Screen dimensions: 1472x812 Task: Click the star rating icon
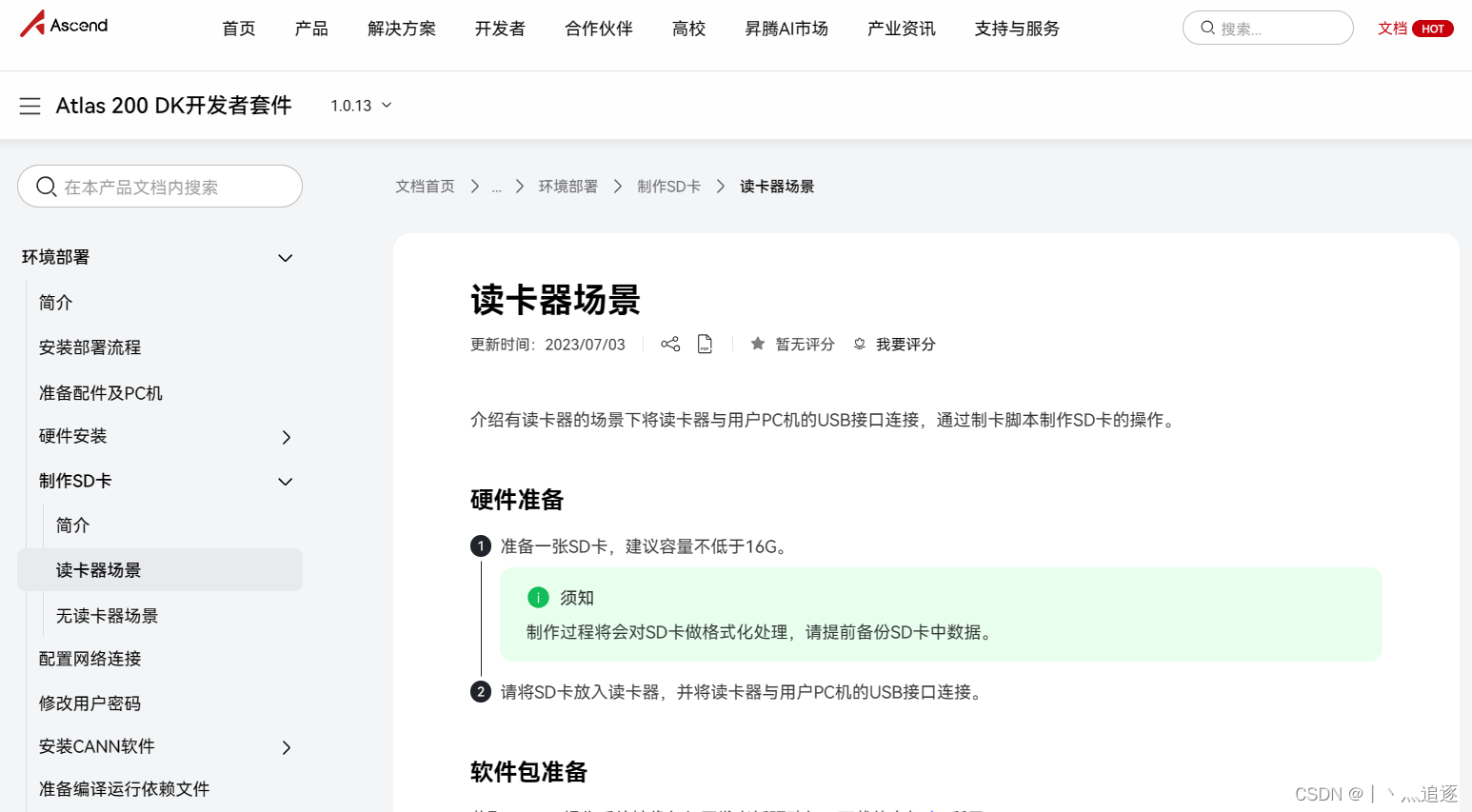pos(758,344)
